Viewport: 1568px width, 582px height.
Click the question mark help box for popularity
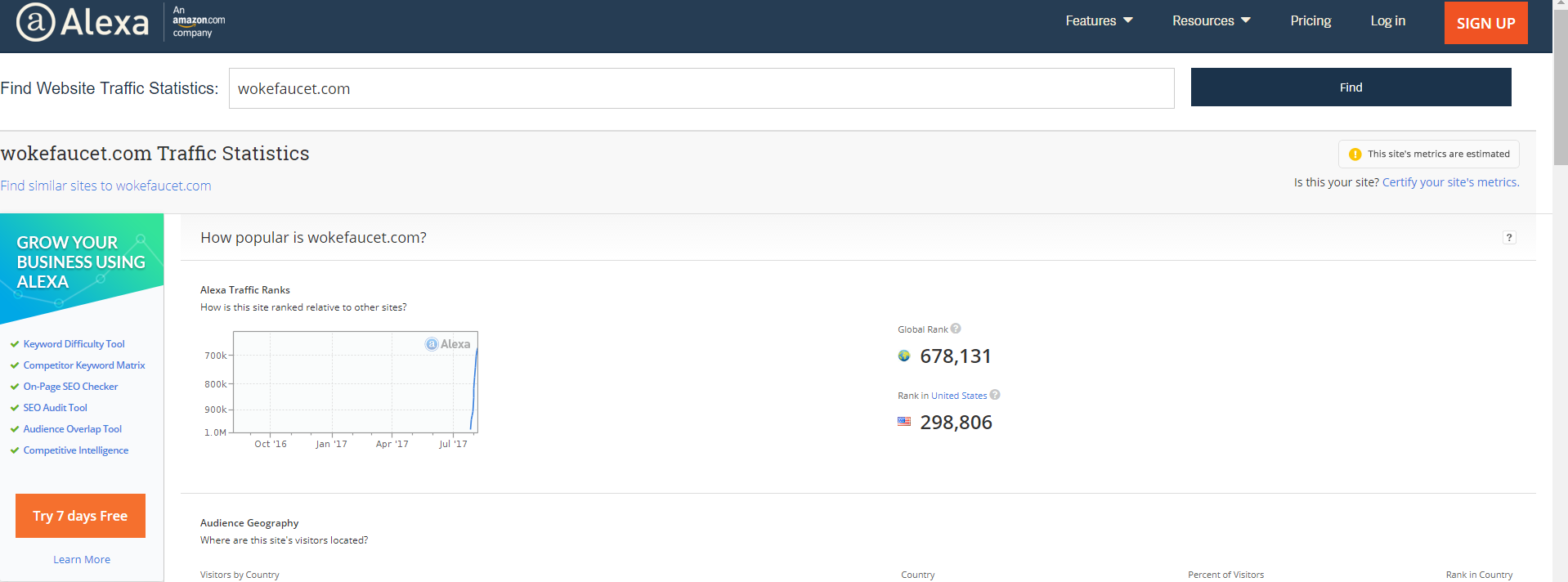coord(1509,237)
